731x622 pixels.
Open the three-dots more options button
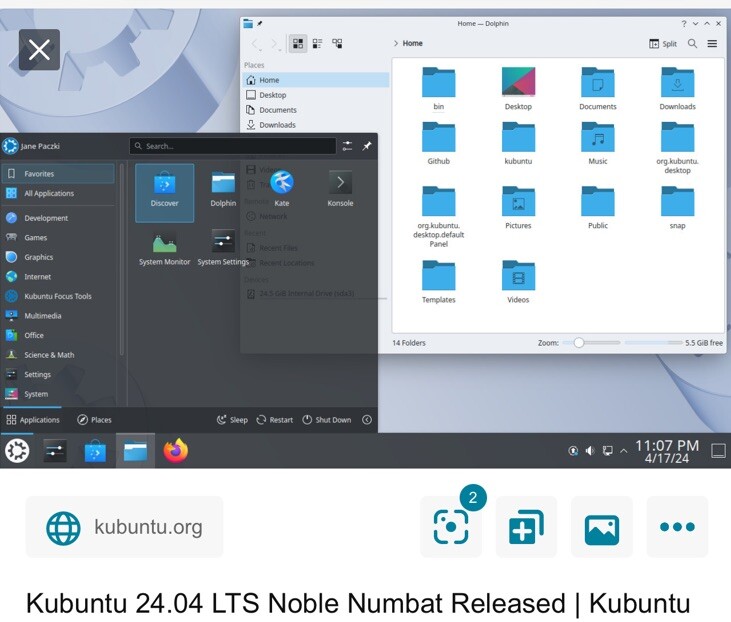(x=677, y=527)
